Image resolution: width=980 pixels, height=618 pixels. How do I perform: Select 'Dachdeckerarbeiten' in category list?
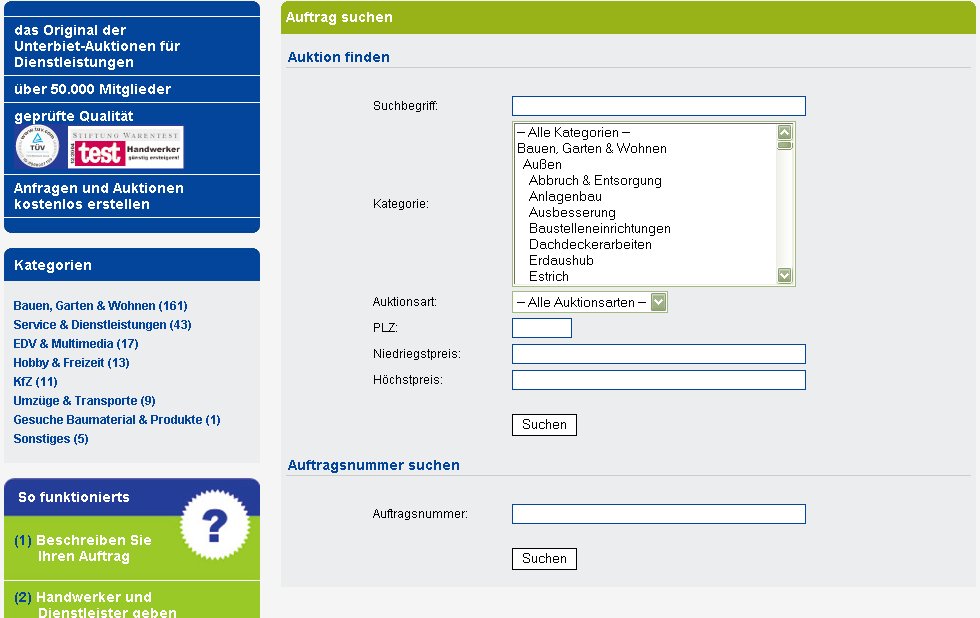pos(590,245)
